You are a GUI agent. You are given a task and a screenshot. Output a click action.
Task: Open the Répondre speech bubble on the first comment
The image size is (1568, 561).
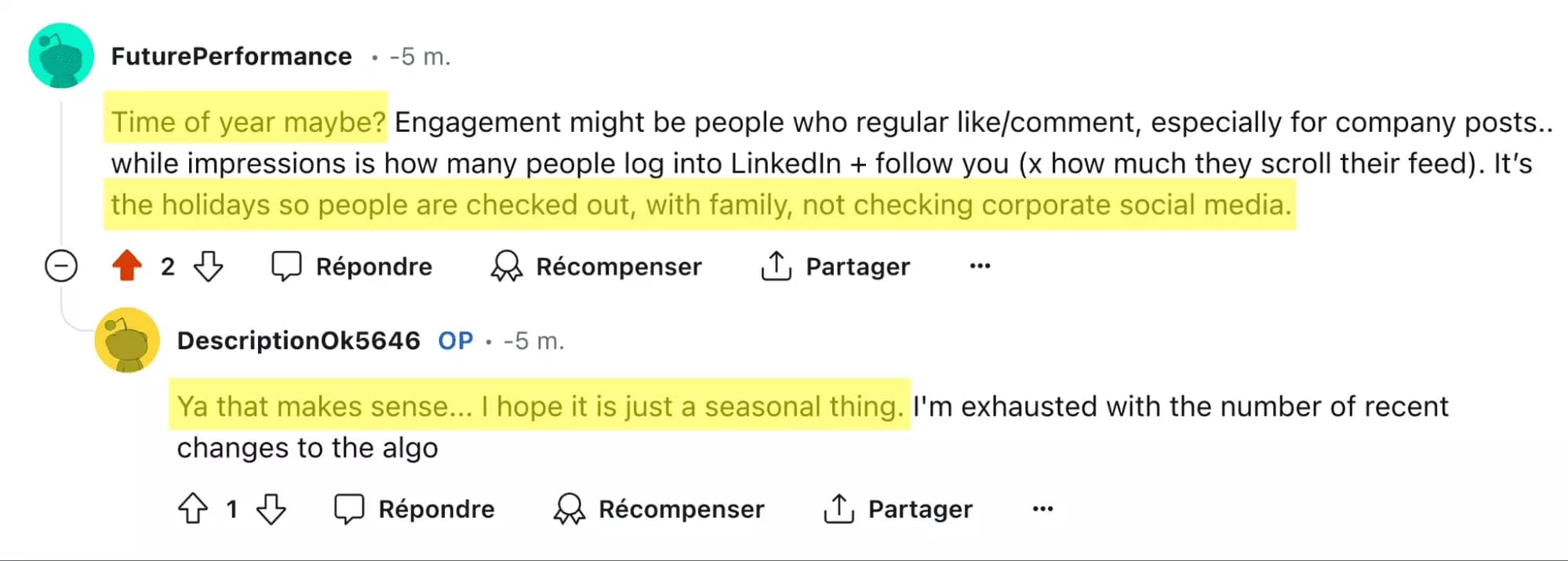click(x=288, y=266)
